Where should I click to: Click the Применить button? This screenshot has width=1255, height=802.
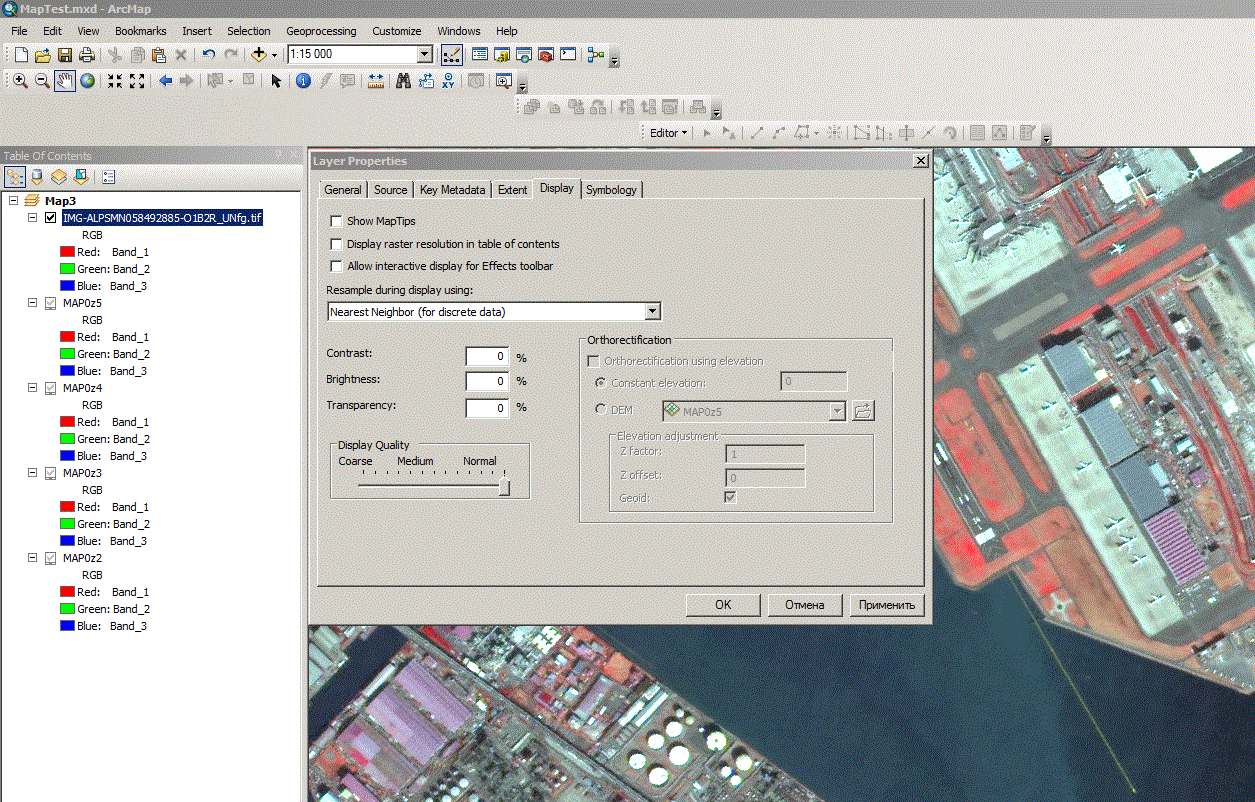coord(886,605)
